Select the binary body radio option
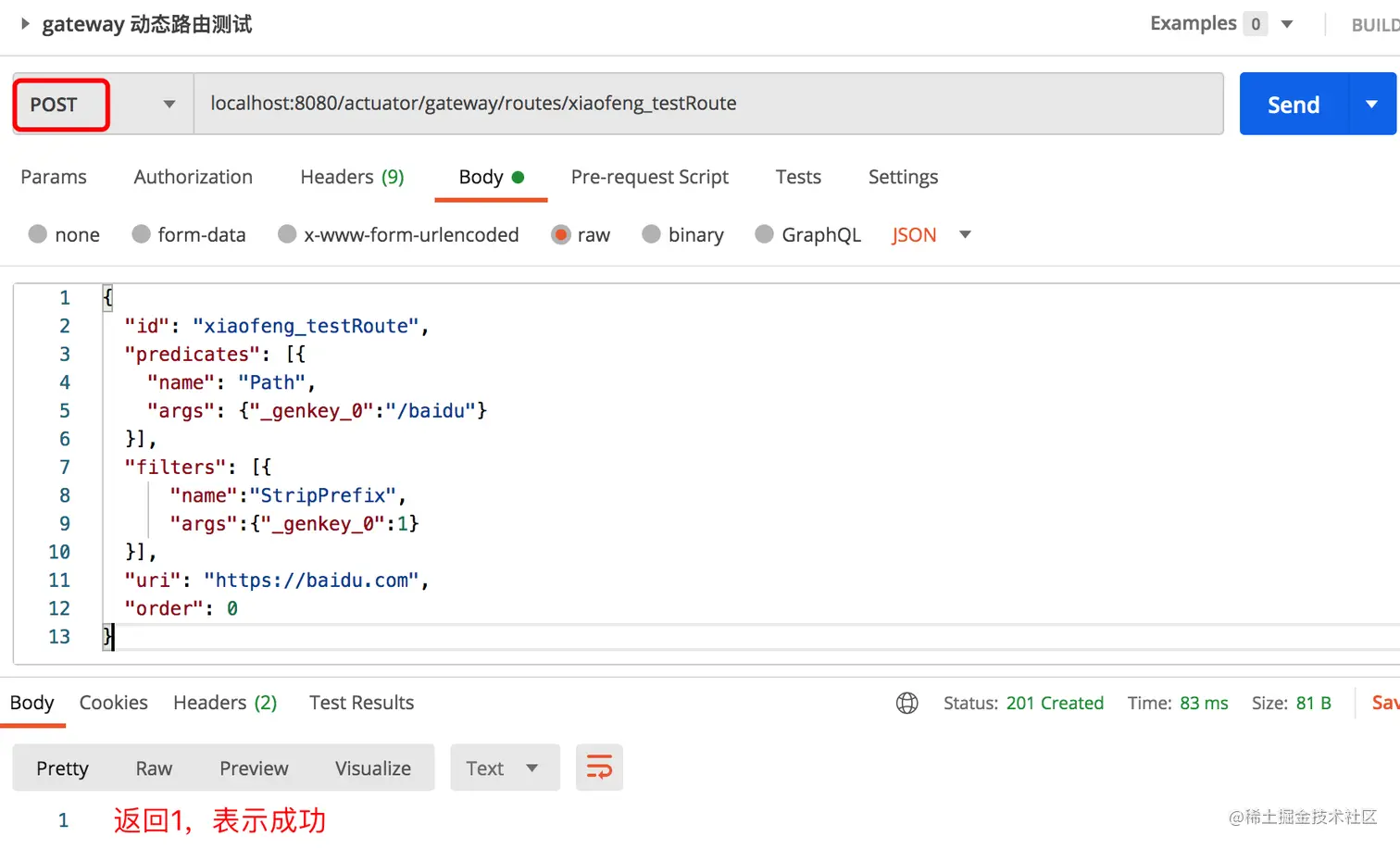The image size is (1400, 849). tap(652, 235)
